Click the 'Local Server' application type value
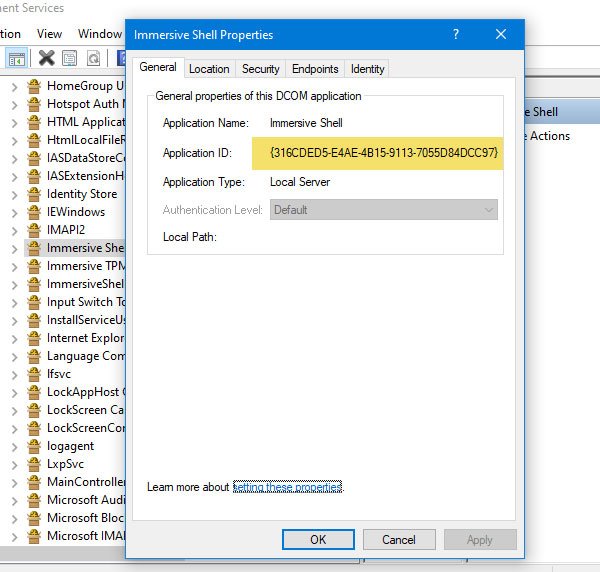 tap(300, 182)
